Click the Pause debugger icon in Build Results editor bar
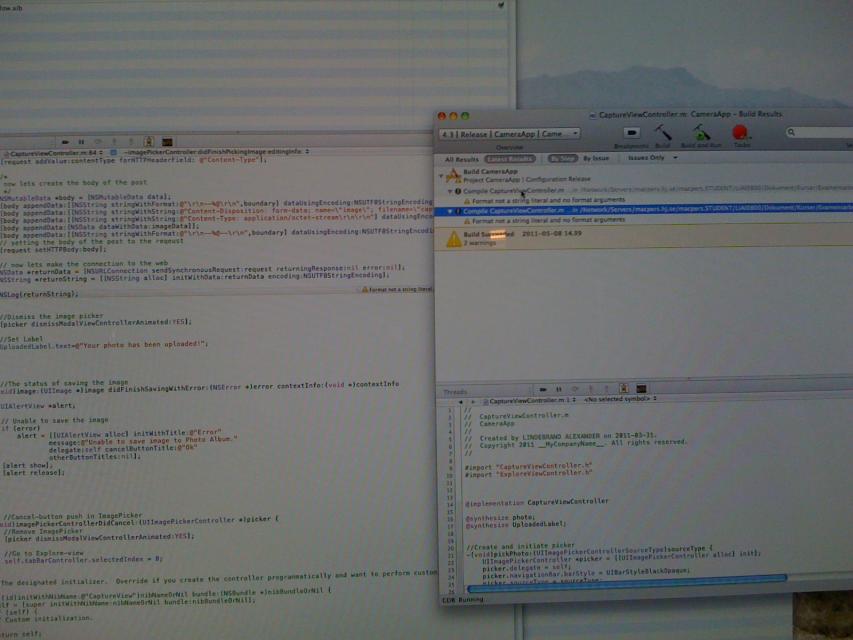The image size is (853, 640). (559, 390)
